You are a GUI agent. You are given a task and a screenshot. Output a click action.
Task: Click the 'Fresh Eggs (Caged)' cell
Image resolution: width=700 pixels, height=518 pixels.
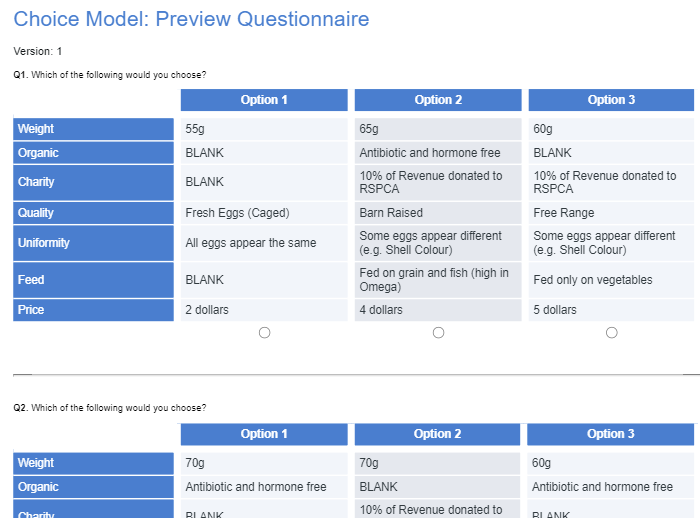pyautogui.click(x=264, y=213)
